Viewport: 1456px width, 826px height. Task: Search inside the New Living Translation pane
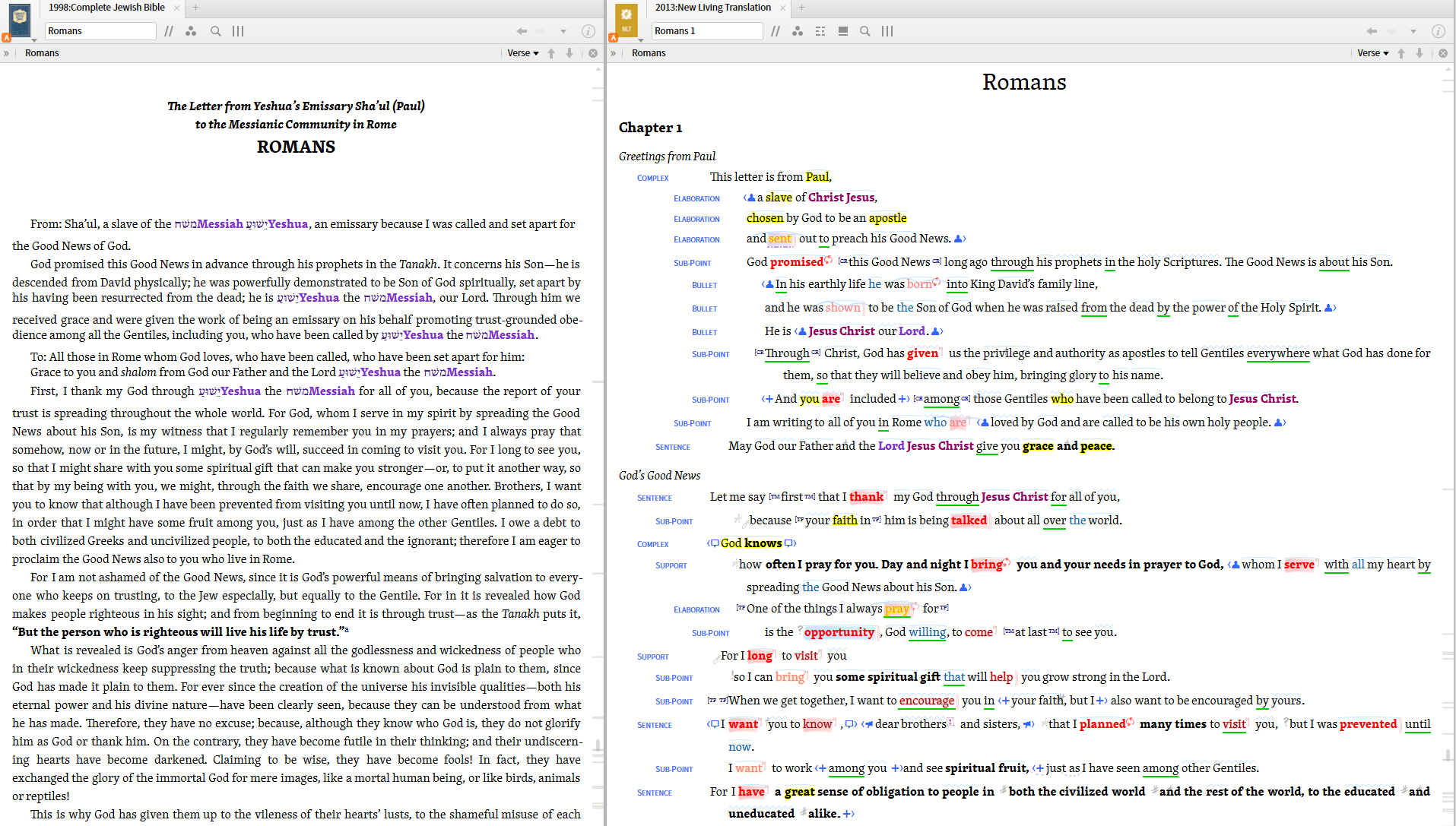tap(865, 31)
